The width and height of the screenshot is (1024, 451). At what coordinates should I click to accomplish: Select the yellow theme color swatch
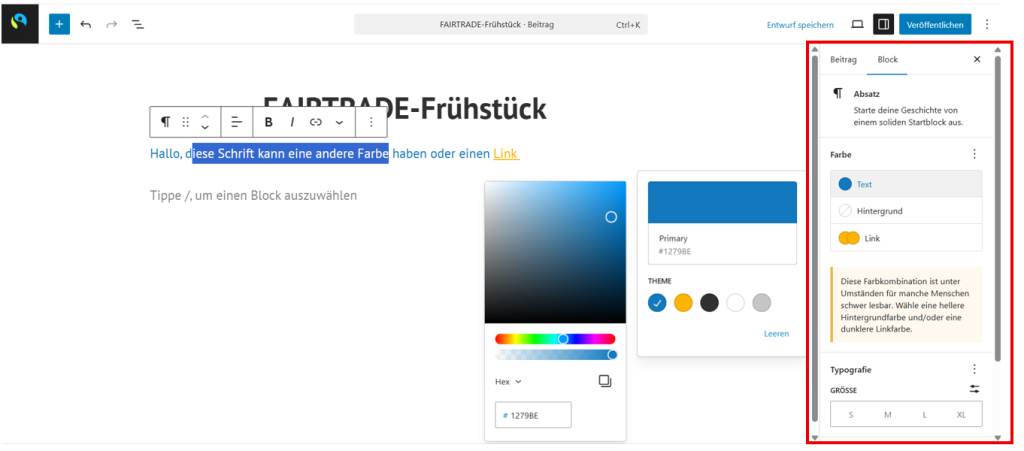click(683, 302)
